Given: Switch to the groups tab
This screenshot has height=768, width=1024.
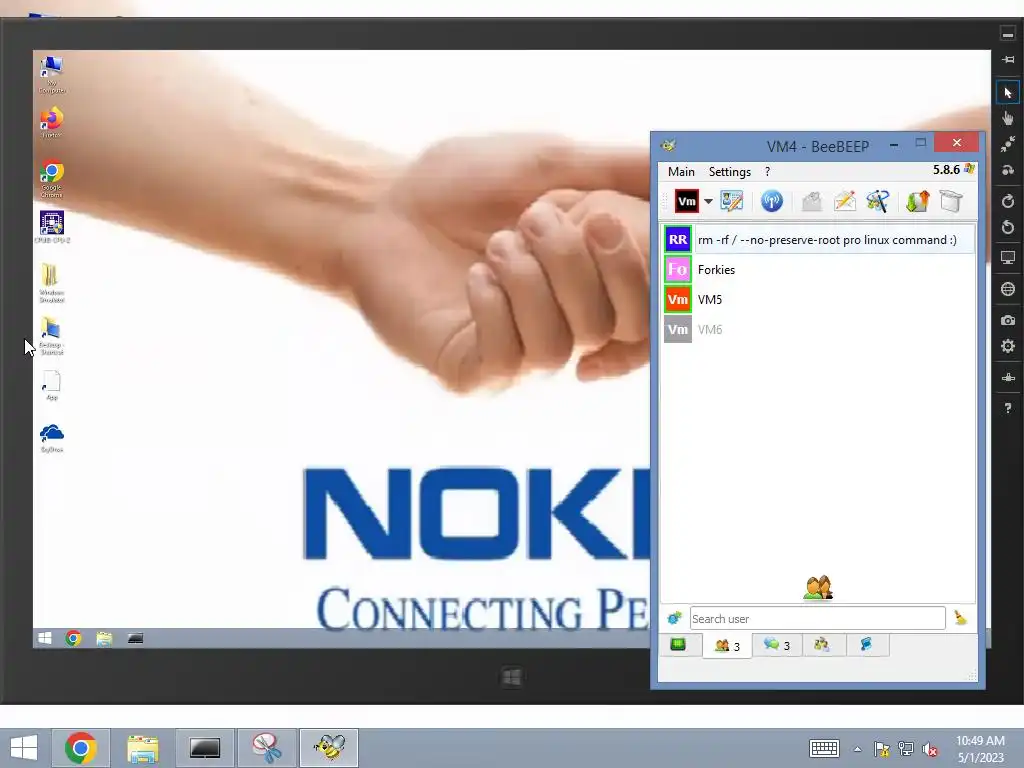Looking at the screenshot, I should [822, 645].
